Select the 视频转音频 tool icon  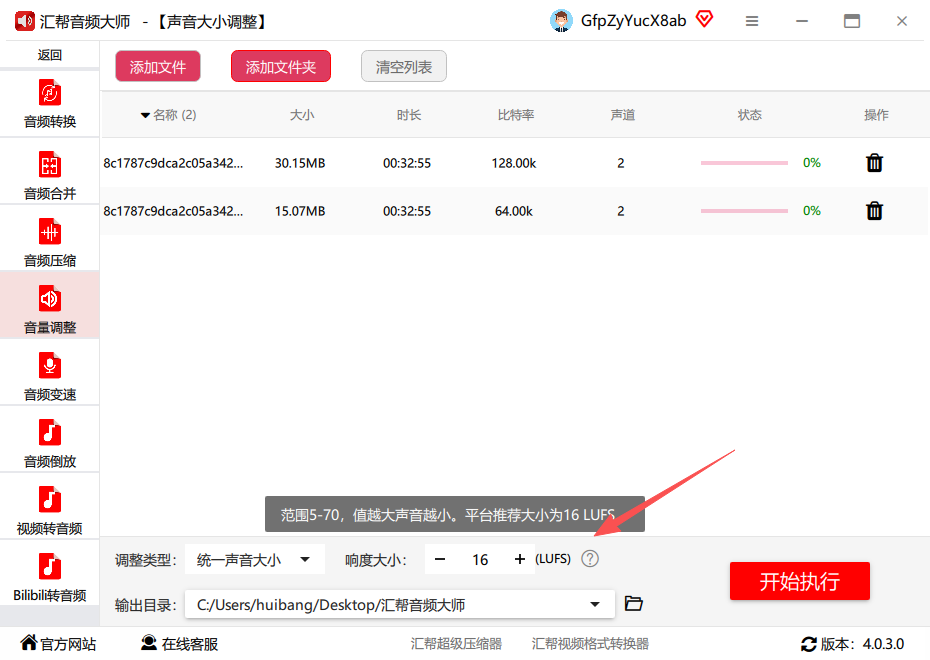(50, 499)
